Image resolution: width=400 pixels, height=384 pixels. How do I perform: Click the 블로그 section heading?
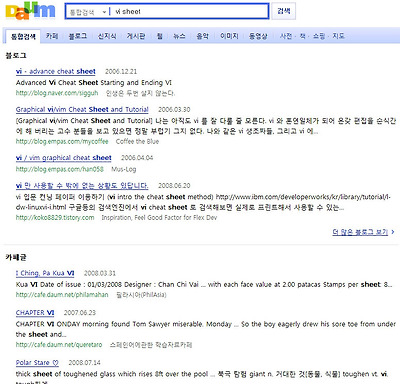pyautogui.click(x=16, y=56)
